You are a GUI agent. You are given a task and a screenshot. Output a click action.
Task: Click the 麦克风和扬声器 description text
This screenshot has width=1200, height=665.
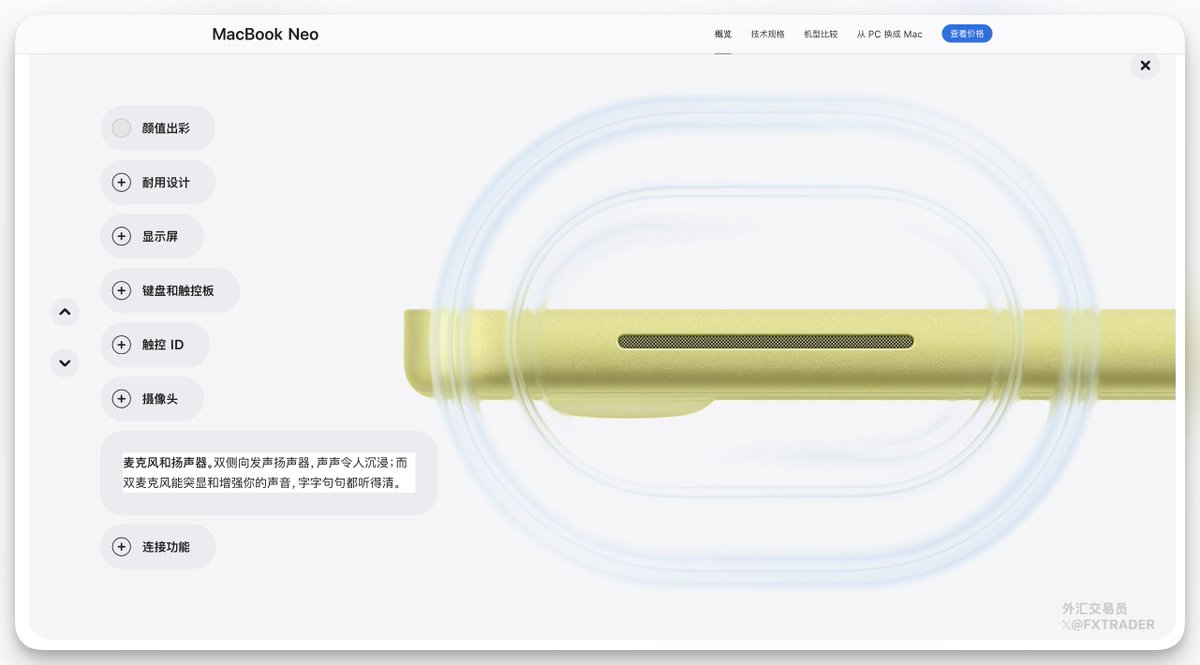tap(268, 473)
